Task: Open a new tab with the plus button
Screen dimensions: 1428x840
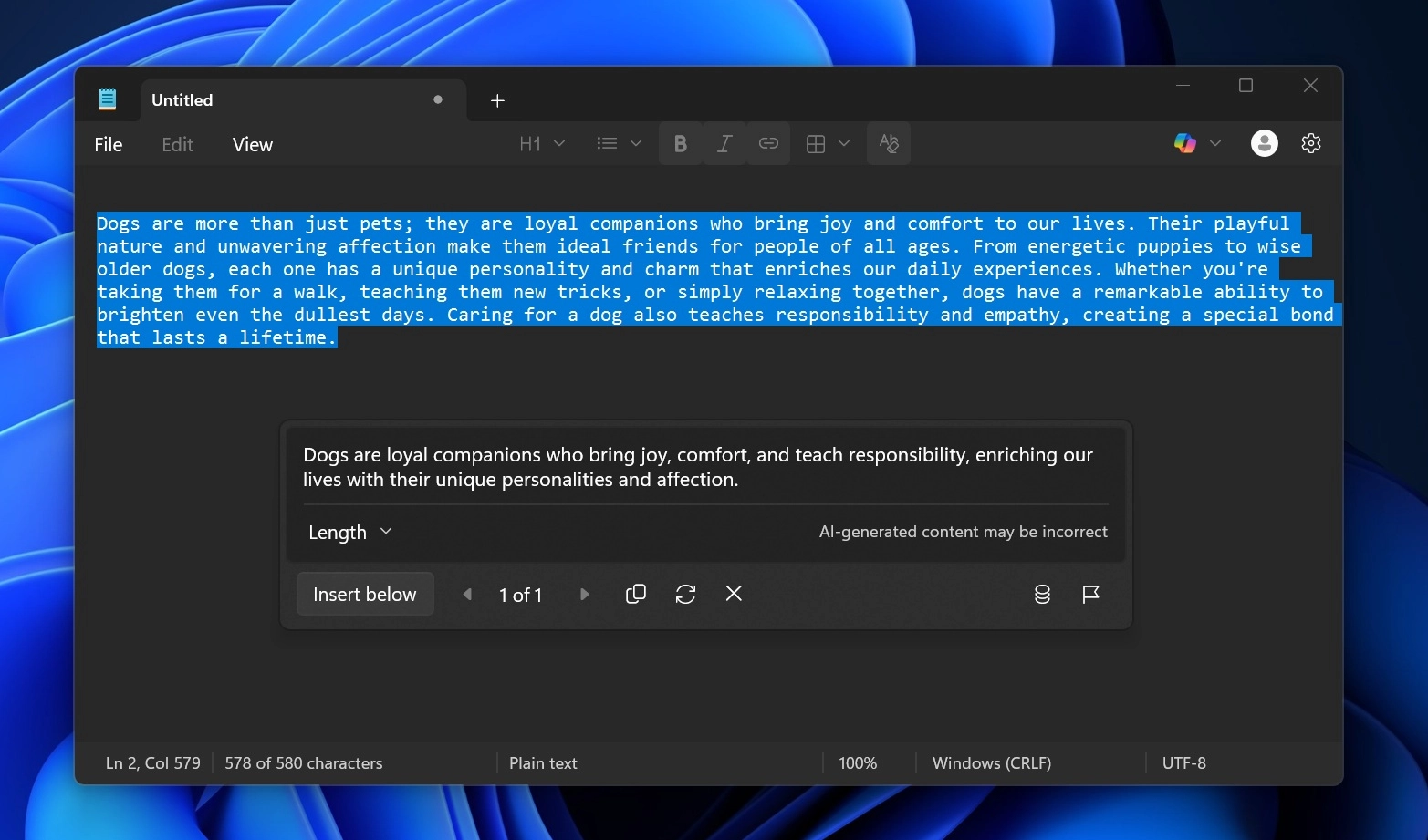Action: (497, 100)
